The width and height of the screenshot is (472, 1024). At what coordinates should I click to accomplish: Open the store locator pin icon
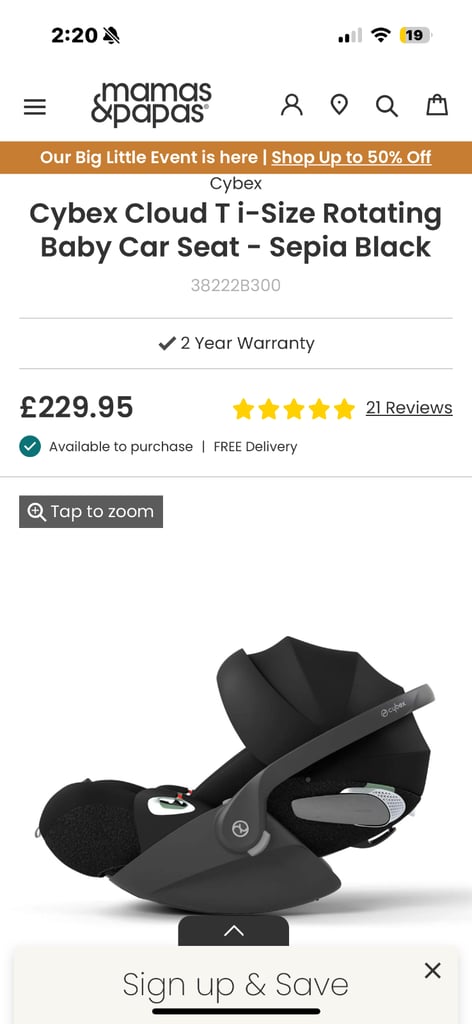pos(339,104)
